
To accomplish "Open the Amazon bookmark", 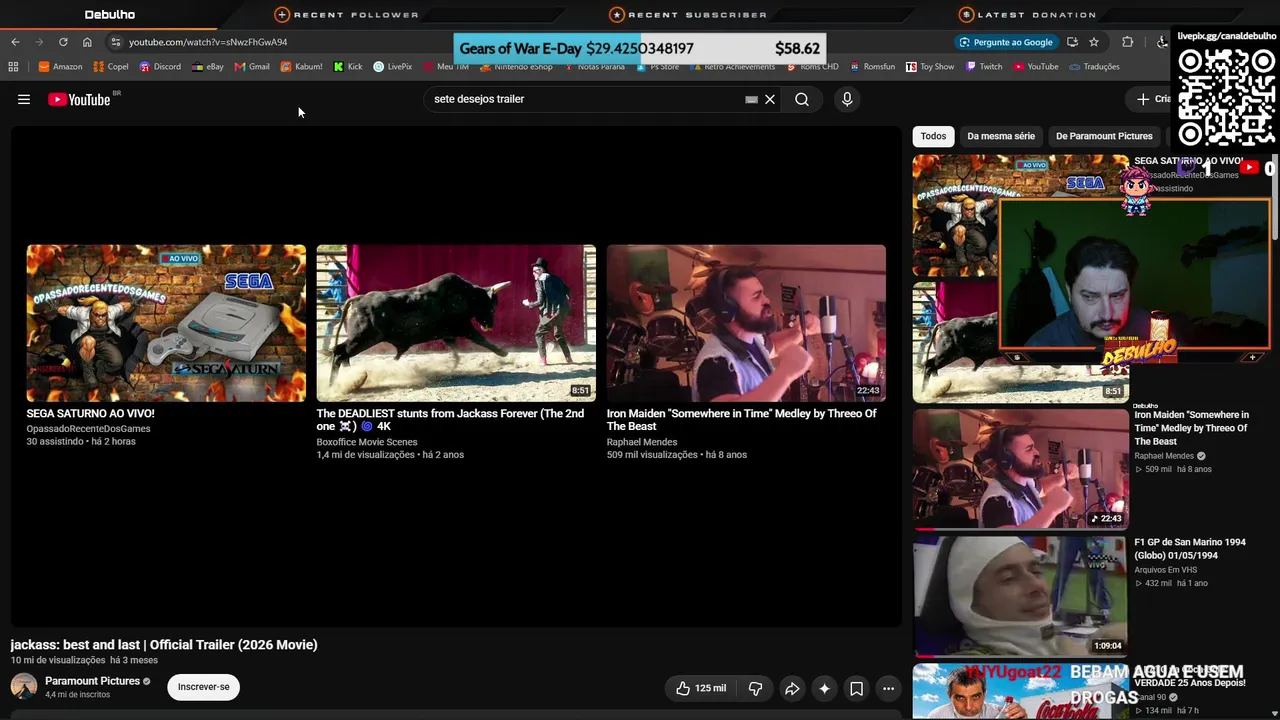I will point(60,67).
